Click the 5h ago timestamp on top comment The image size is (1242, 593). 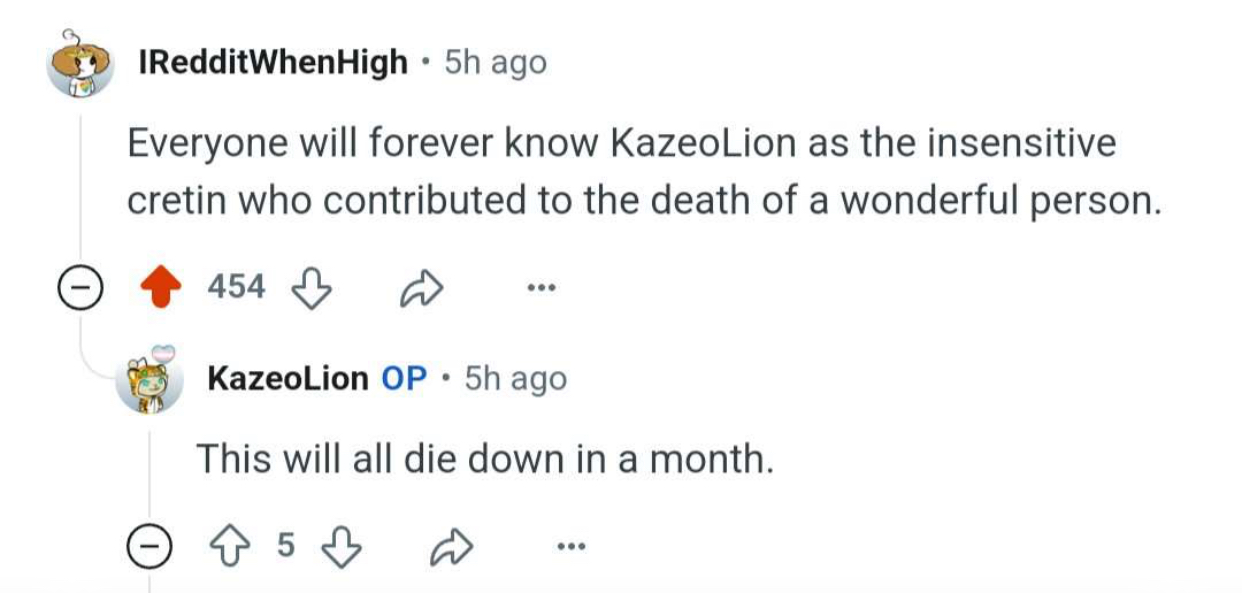click(495, 62)
